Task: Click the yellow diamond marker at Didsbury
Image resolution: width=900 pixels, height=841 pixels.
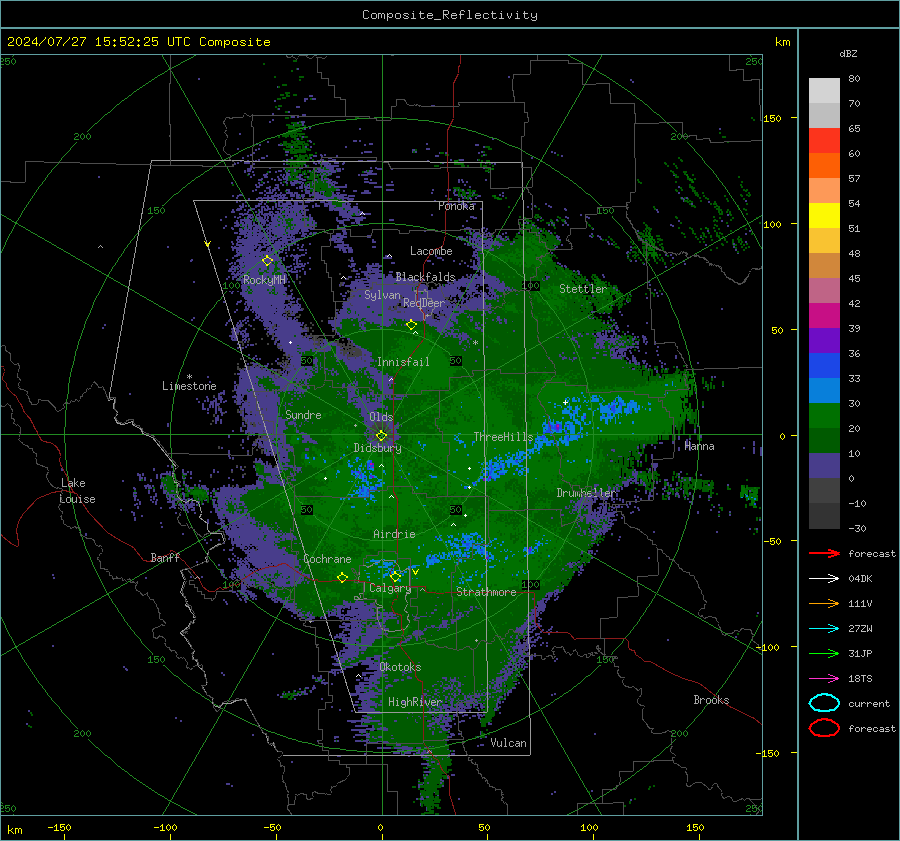Action: coord(381,436)
